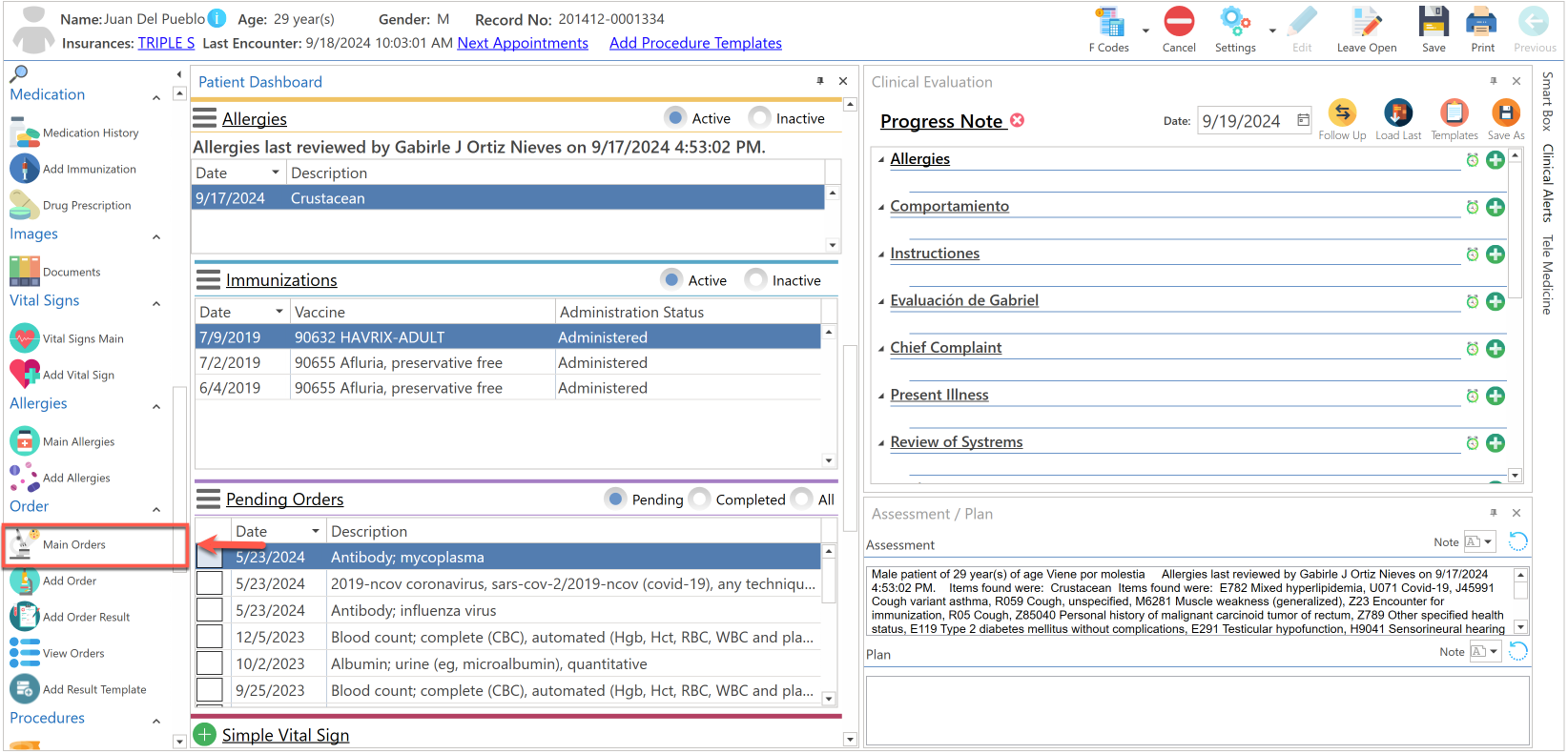Open the Templates icon in Clinical Evaluation
1568x754 pixels.
coord(1454,112)
